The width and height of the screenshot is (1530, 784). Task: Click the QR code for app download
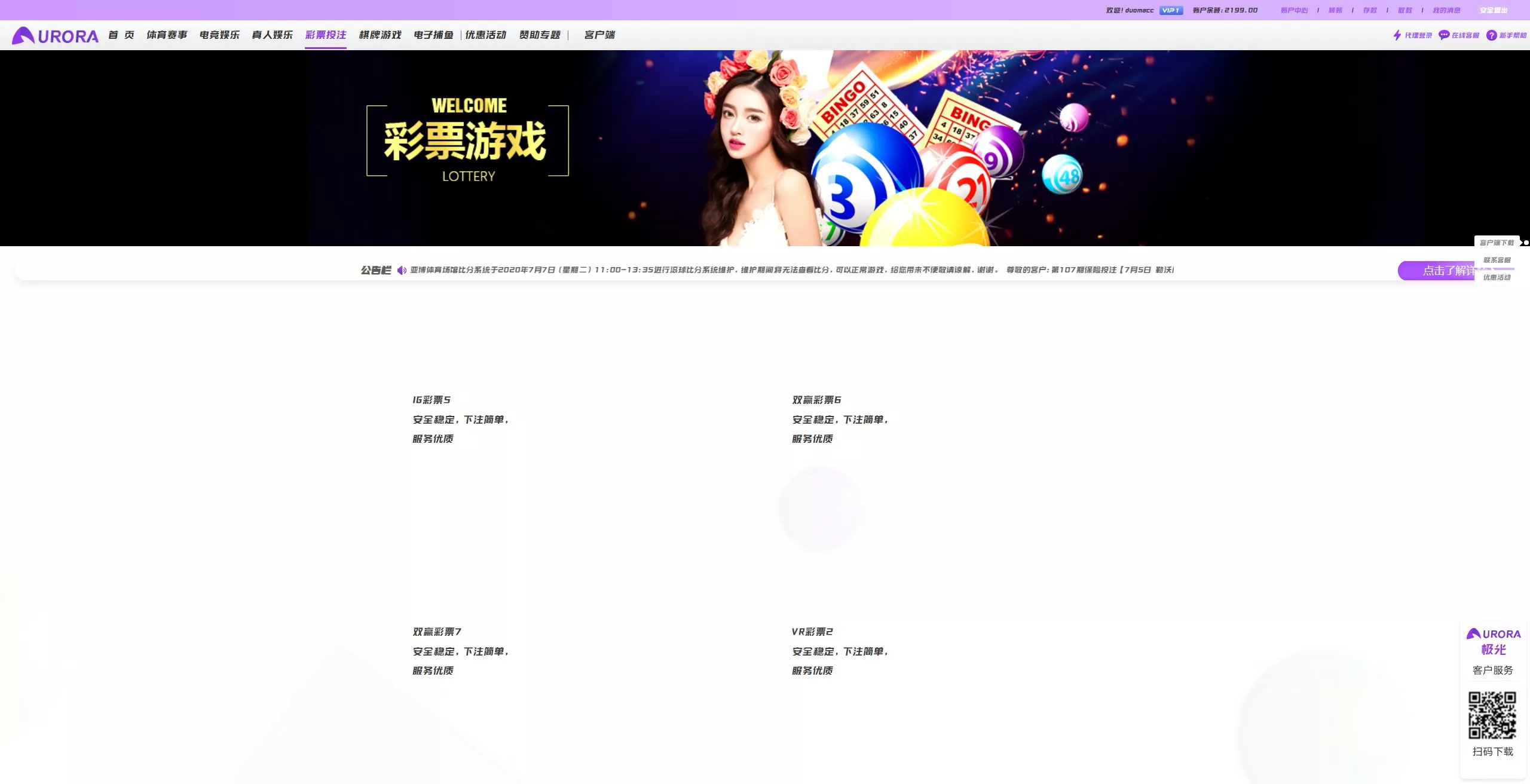[1492, 715]
